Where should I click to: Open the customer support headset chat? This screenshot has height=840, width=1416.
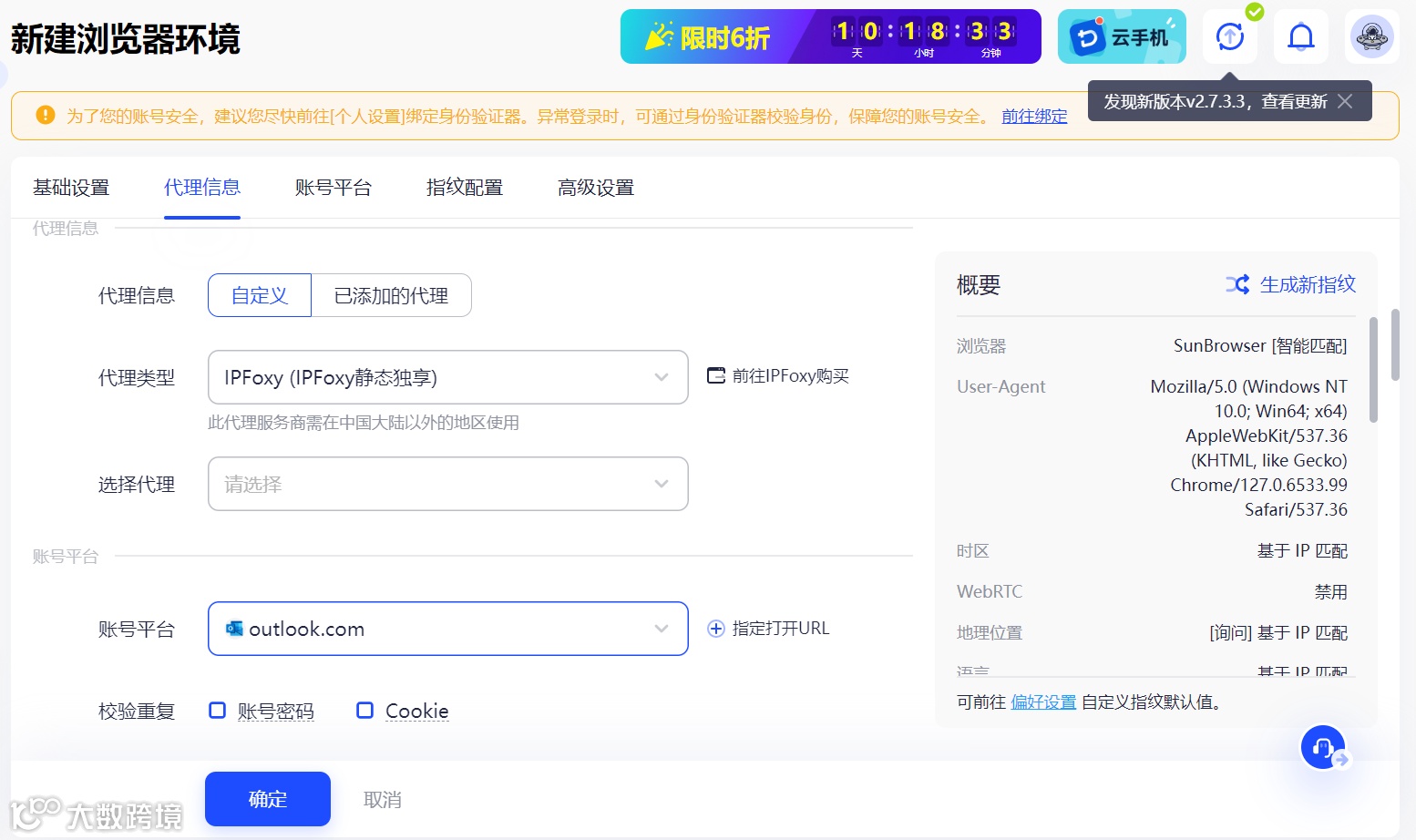pyautogui.click(x=1324, y=748)
